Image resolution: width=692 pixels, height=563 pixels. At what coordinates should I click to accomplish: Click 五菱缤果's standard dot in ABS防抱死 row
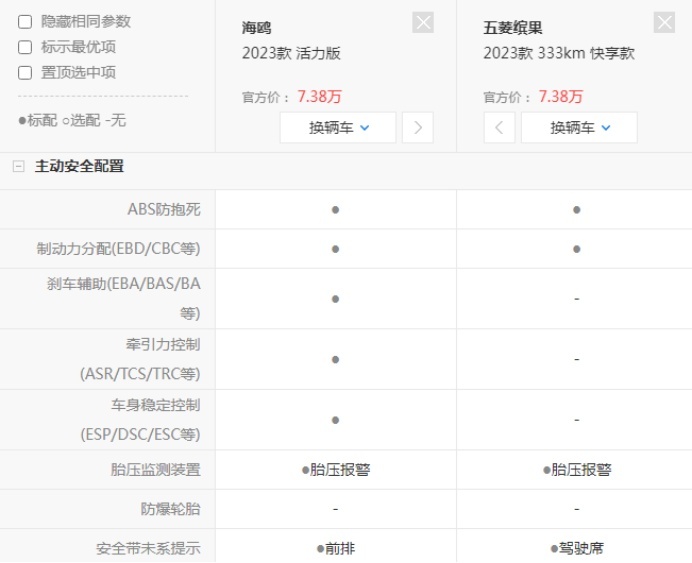tap(576, 210)
